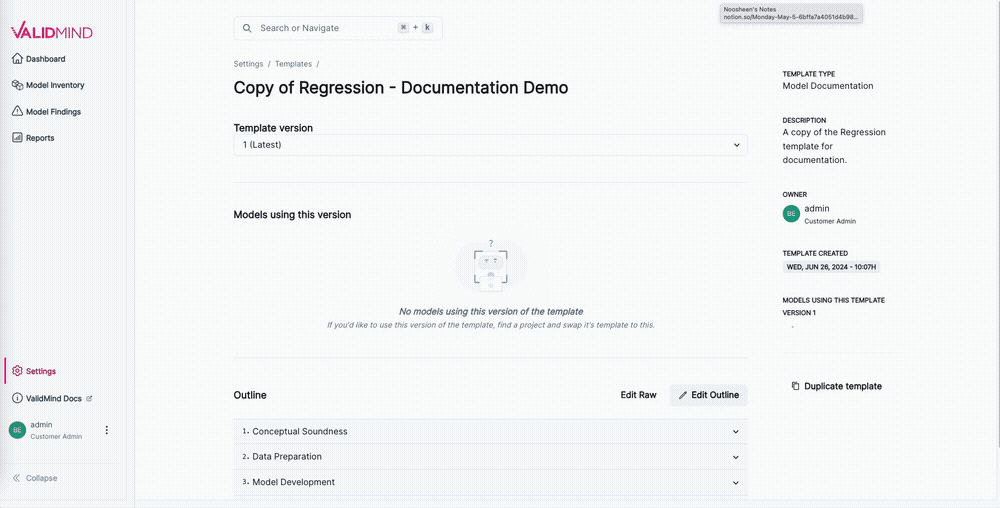This screenshot has width=1000, height=508.
Task: Navigate to Settings breadcrumb
Action: [x=248, y=64]
